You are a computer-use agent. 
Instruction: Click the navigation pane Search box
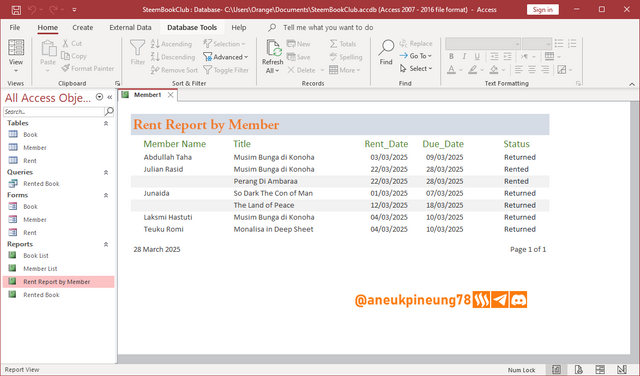pos(54,111)
